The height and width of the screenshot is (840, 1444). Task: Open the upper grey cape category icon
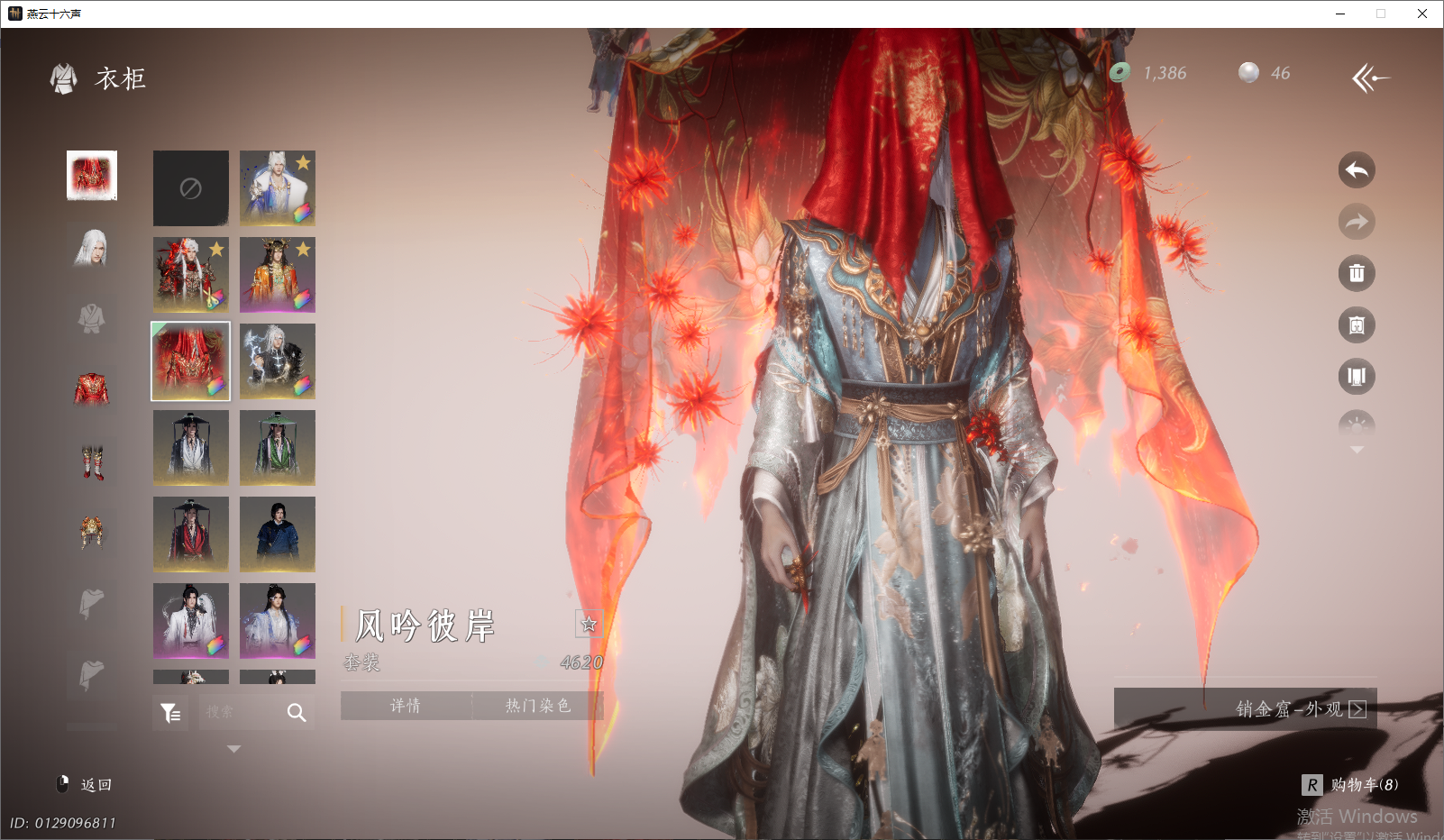92,605
